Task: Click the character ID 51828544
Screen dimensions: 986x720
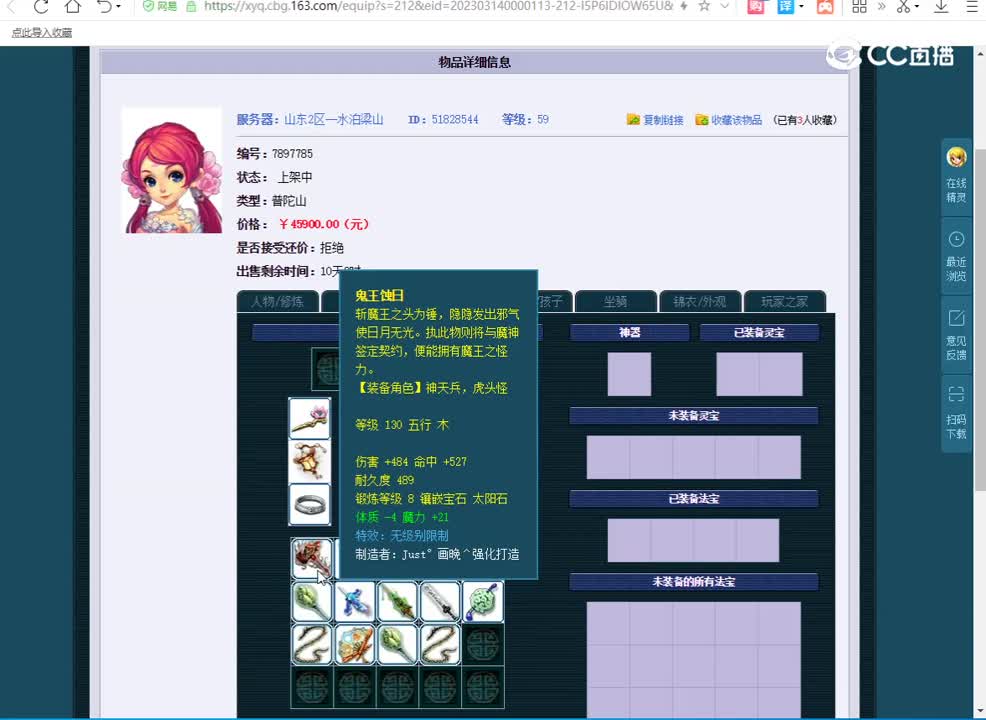Action: click(x=455, y=119)
